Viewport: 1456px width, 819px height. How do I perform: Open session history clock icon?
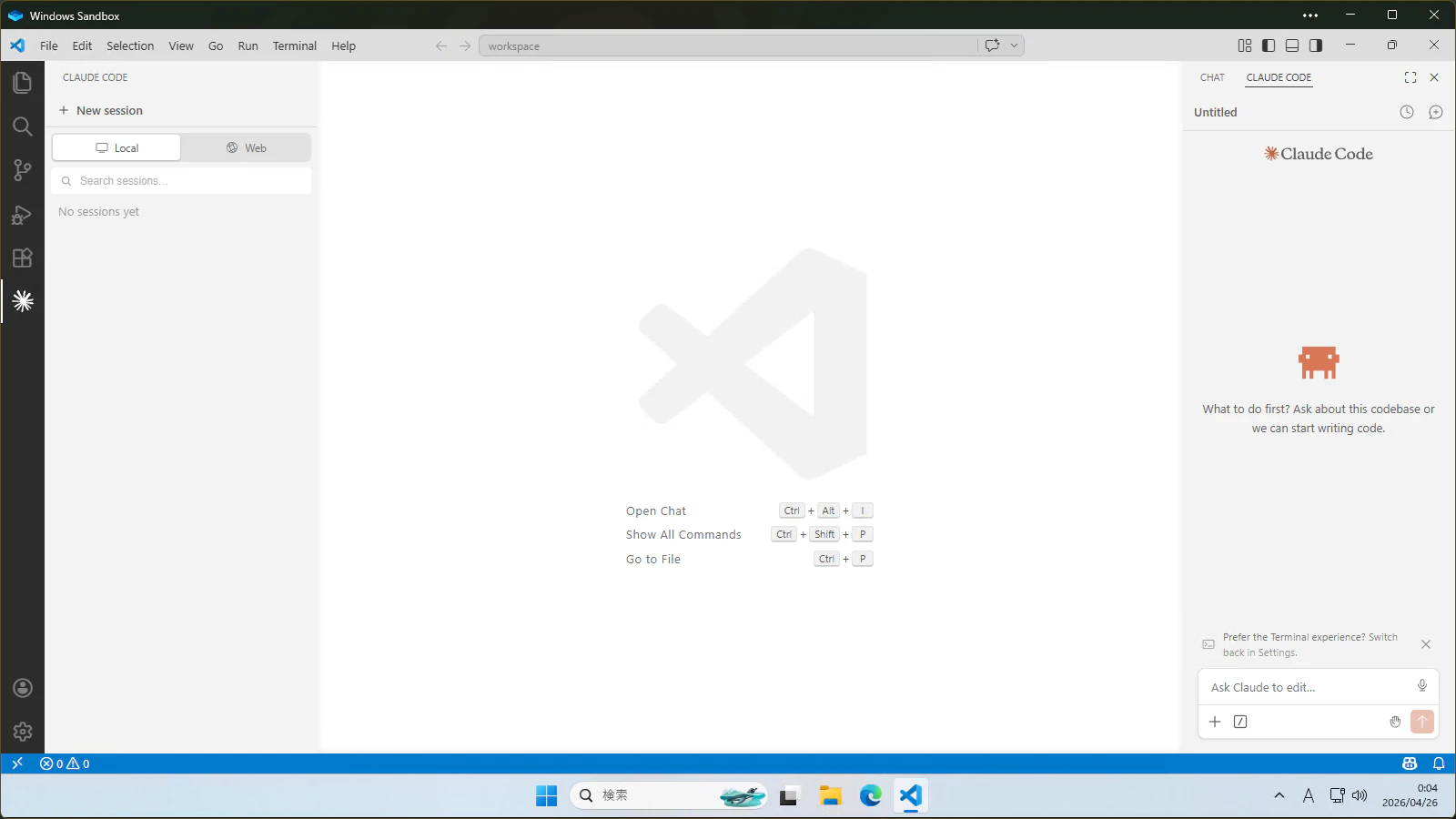pyautogui.click(x=1407, y=112)
